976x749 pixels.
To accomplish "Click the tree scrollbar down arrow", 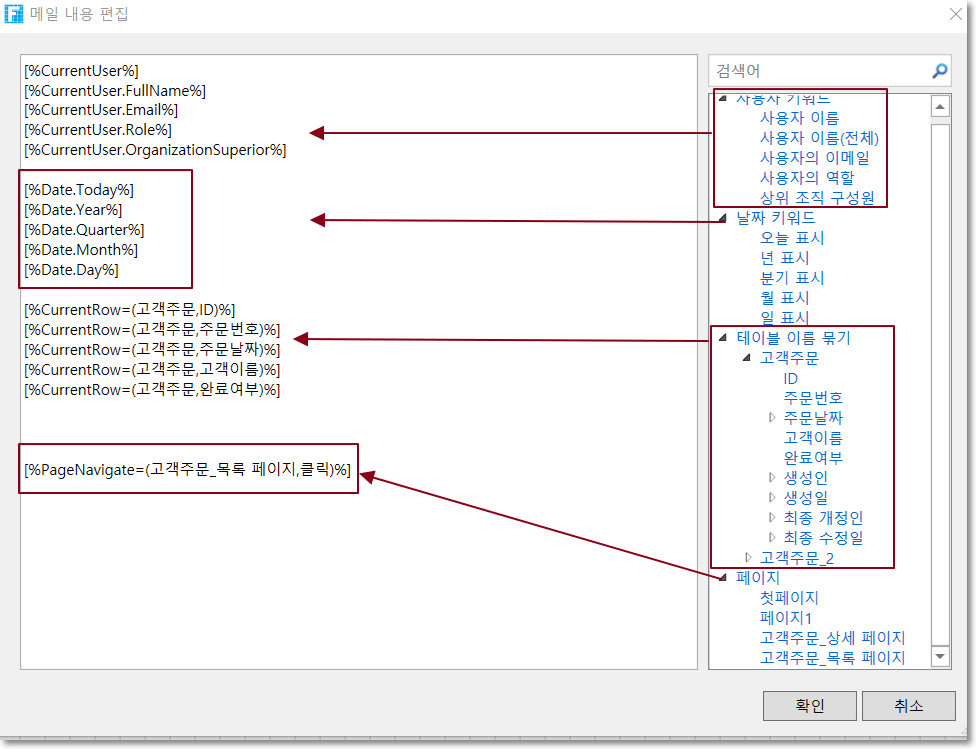I will pyautogui.click(x=940, y=656).
